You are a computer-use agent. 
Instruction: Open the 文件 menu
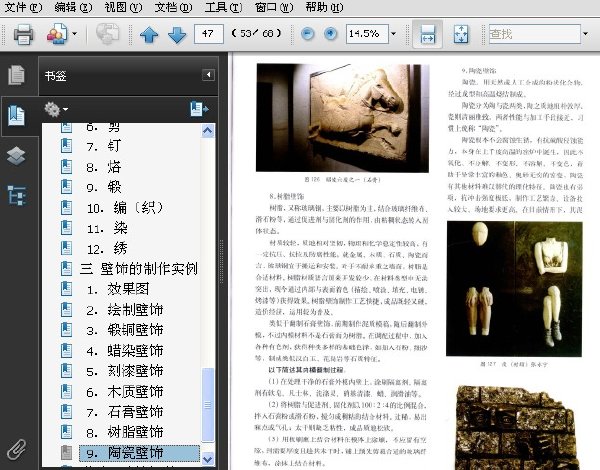(23, 7)
